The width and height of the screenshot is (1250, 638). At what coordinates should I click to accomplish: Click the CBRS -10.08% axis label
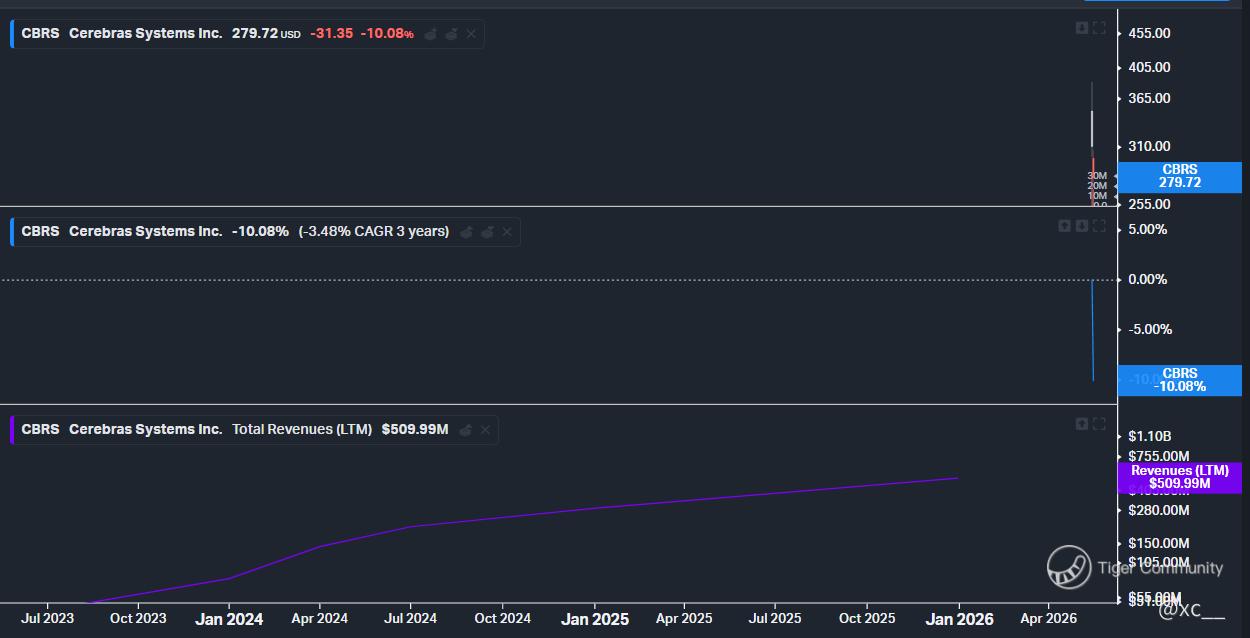tap(1179, 380)
